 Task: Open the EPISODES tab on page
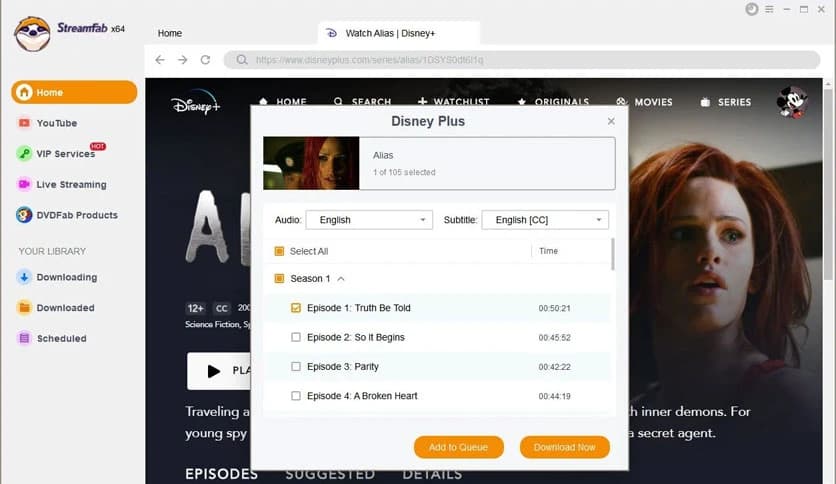pos(221,474)
